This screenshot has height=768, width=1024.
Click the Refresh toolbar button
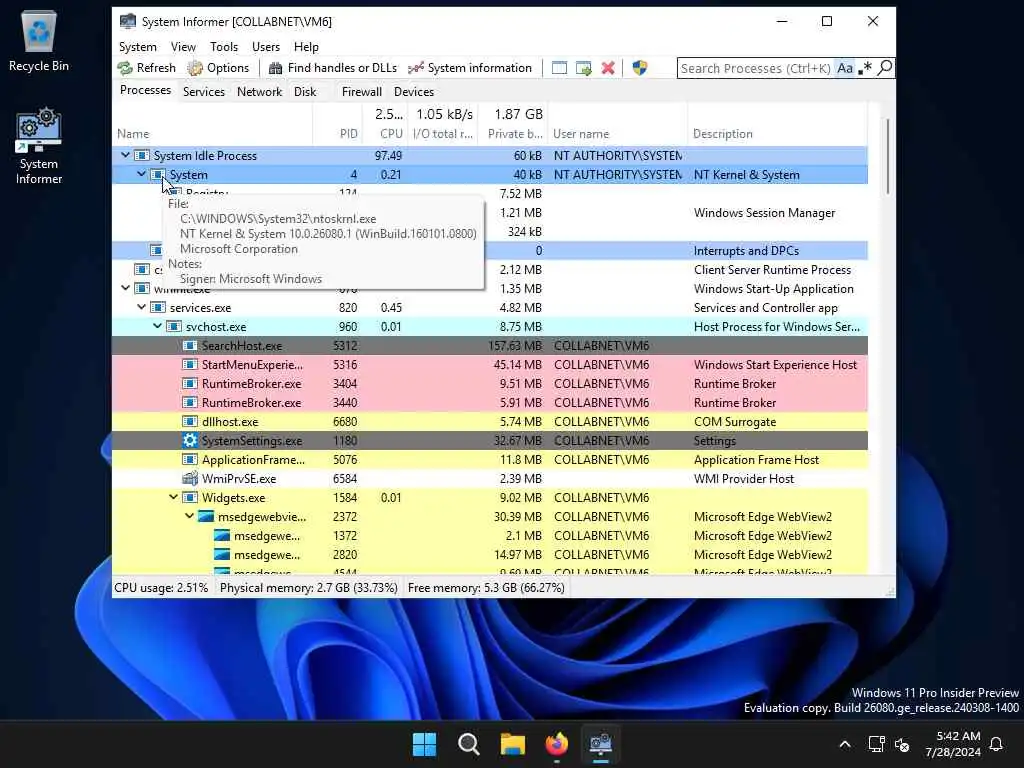point(147,68)
